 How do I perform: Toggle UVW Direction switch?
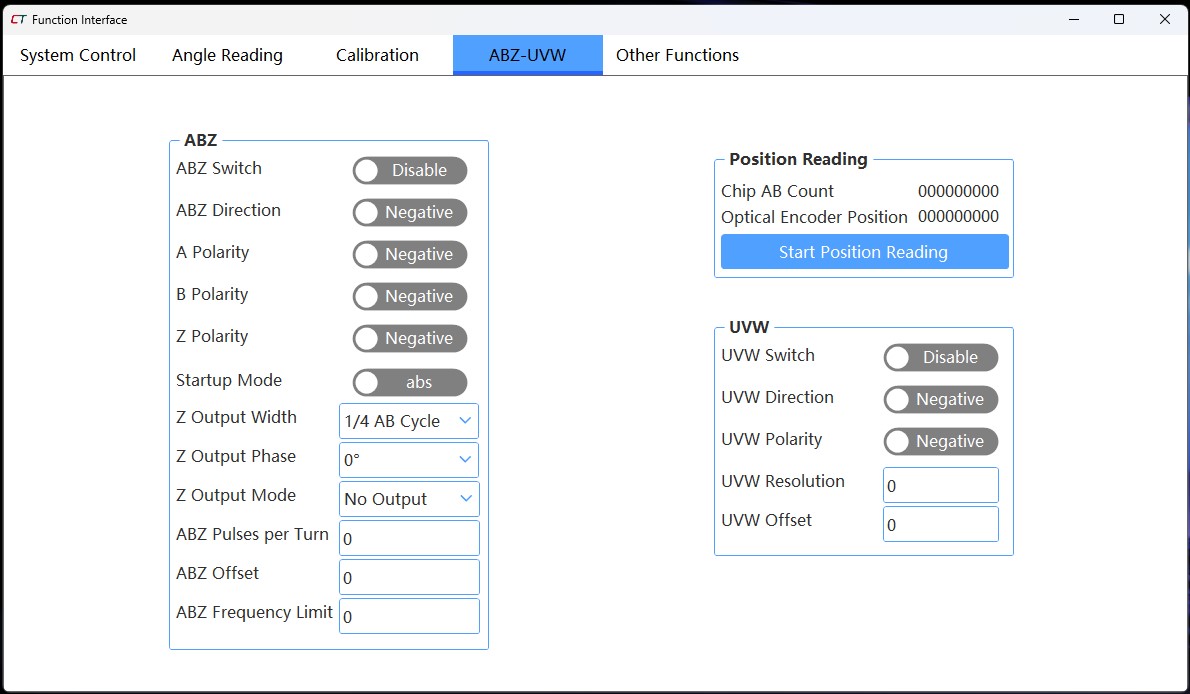(x=940, y=399)
